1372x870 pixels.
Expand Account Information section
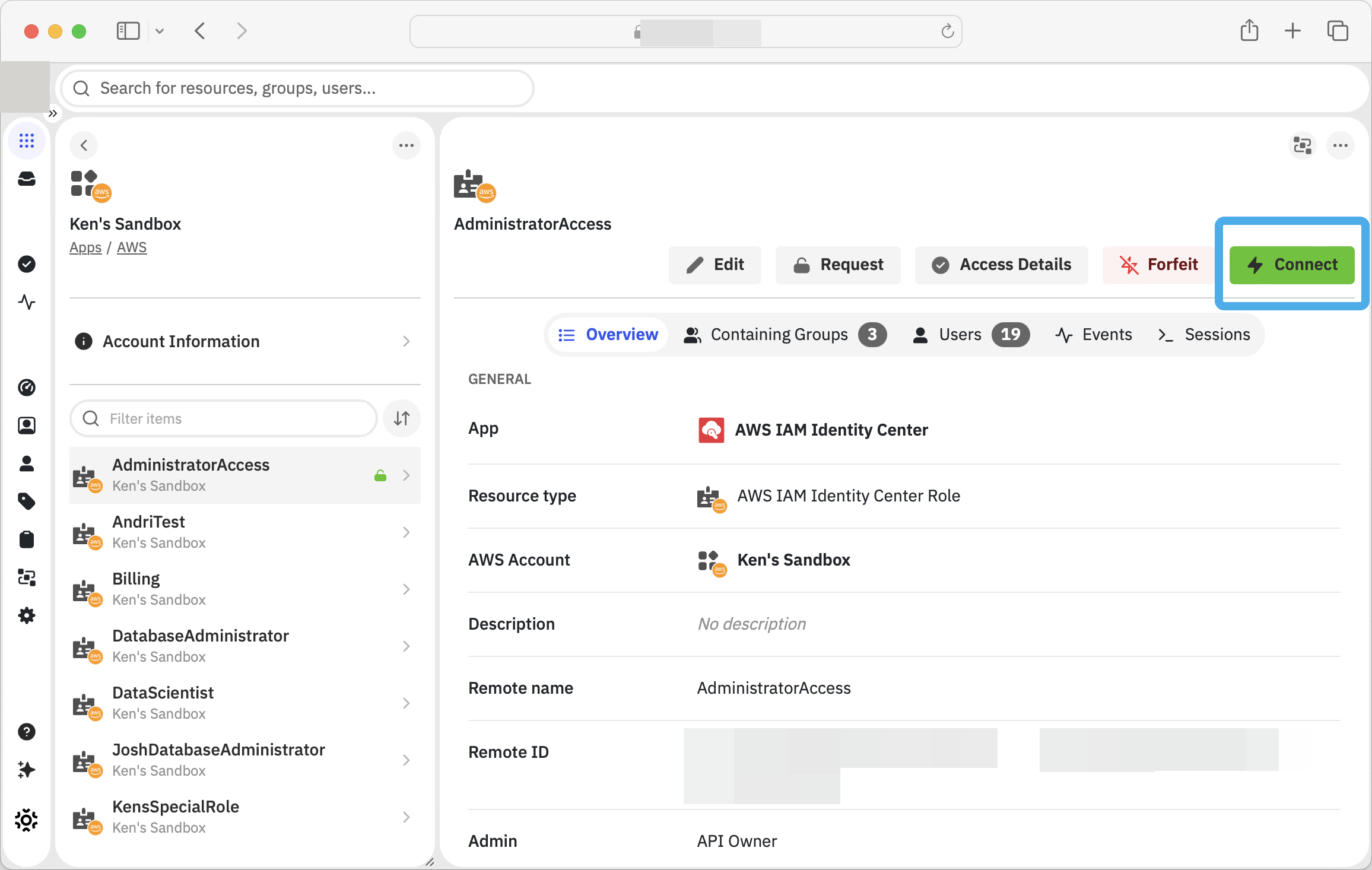pyautogui.click(x=245, y=341)
